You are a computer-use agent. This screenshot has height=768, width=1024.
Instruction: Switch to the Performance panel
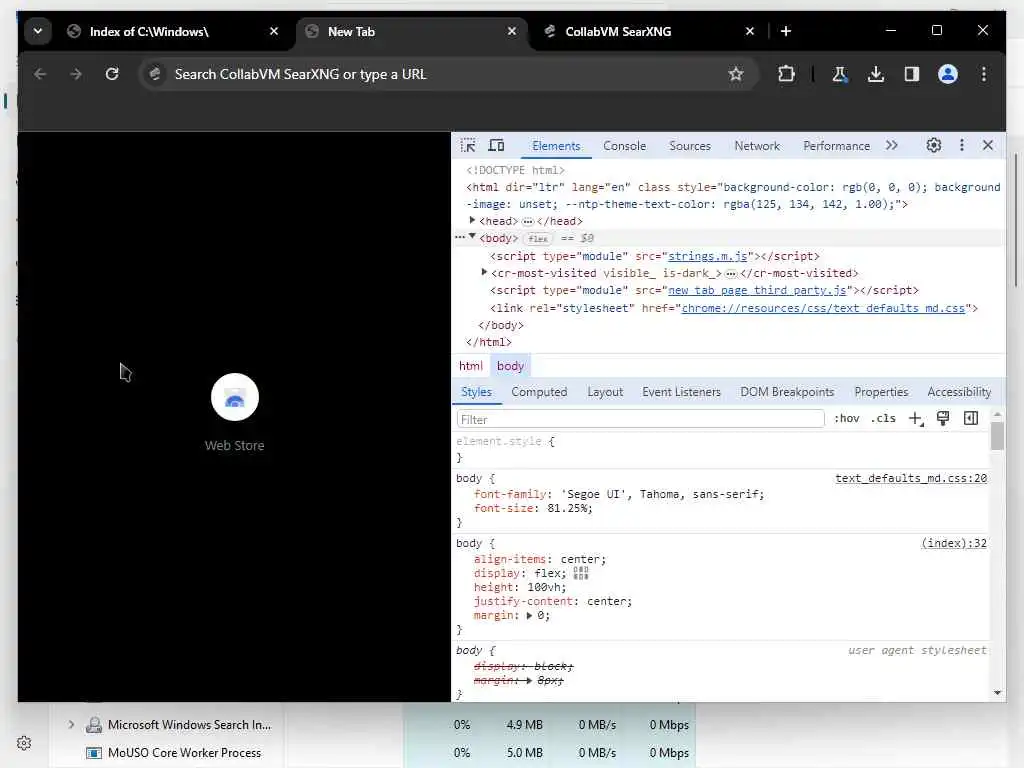tap(837, 146)
